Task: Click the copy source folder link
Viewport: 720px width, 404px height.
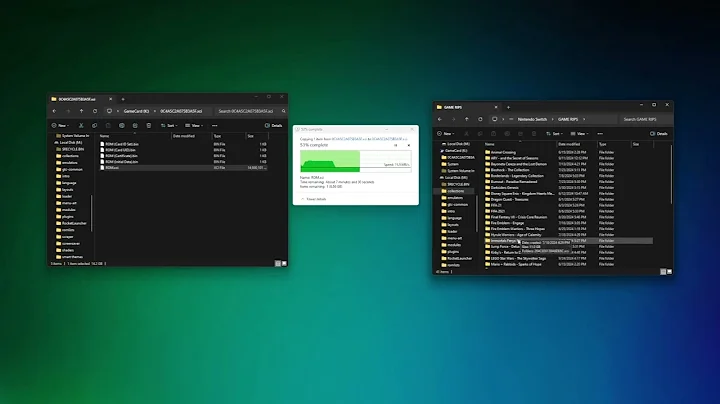Action: (x=349, y=139)
